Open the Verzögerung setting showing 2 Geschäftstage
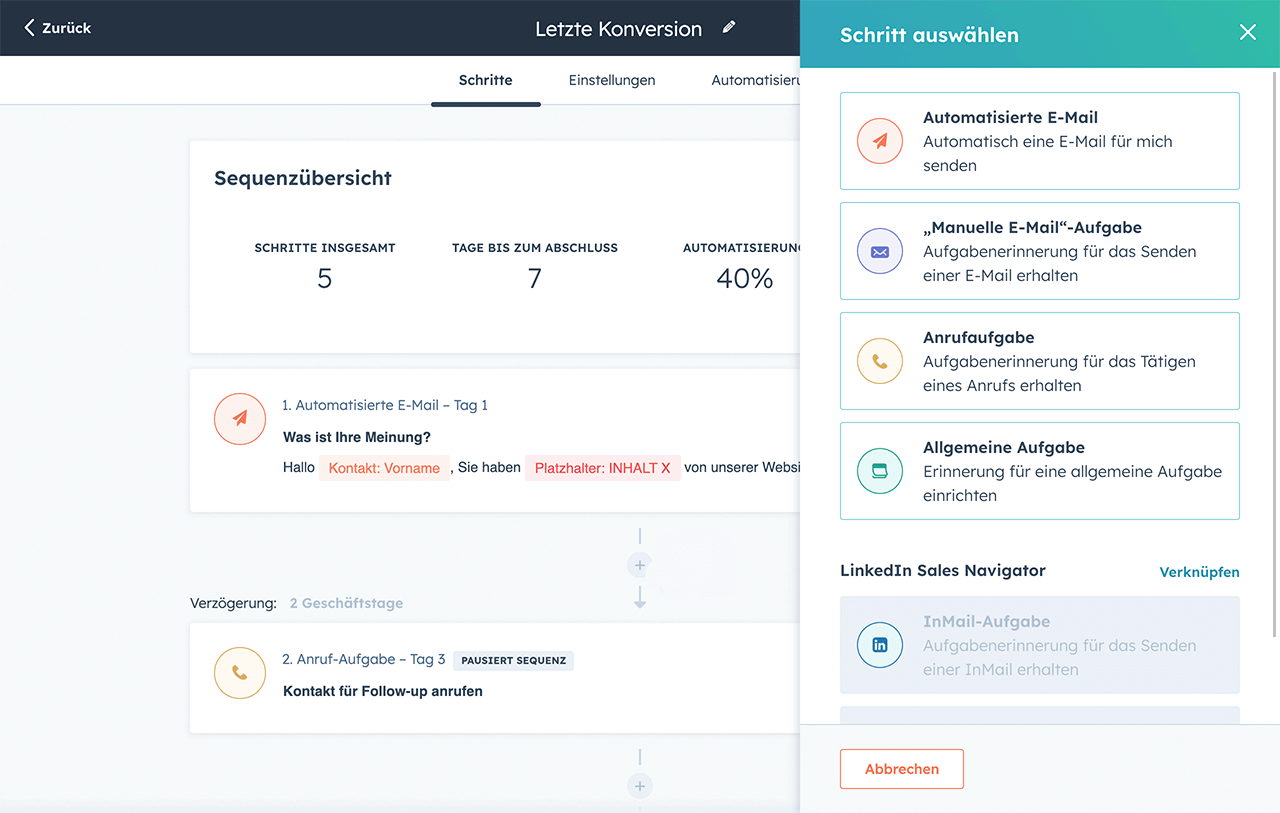 344,603
